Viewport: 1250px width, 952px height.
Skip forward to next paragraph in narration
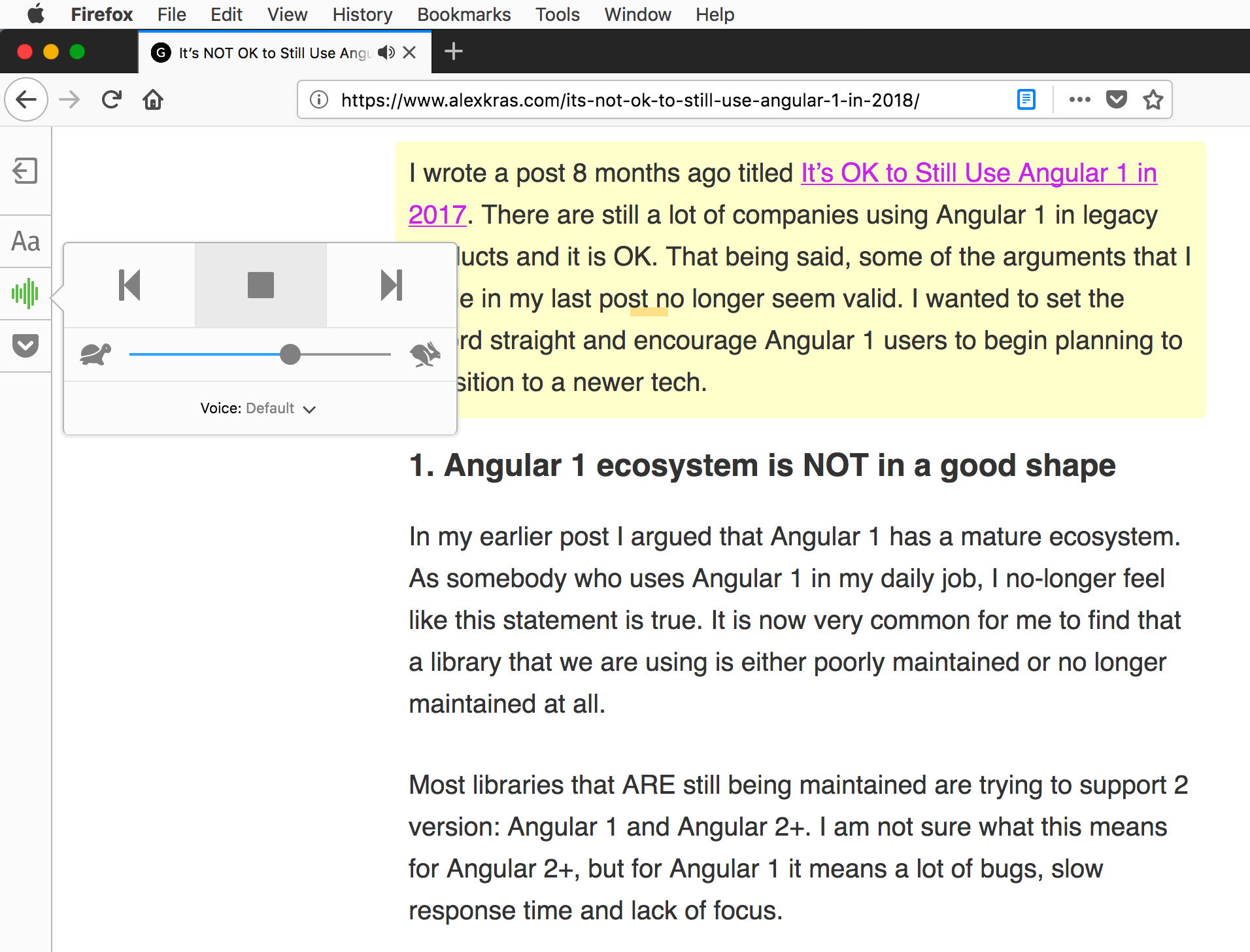(x=391, y=285)
